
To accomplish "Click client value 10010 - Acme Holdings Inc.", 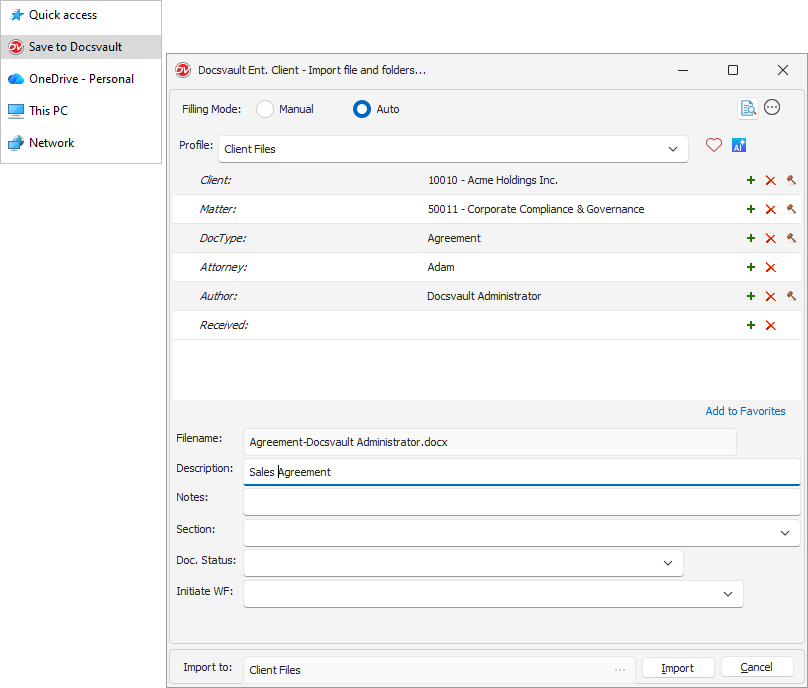I will pos(493,180).
